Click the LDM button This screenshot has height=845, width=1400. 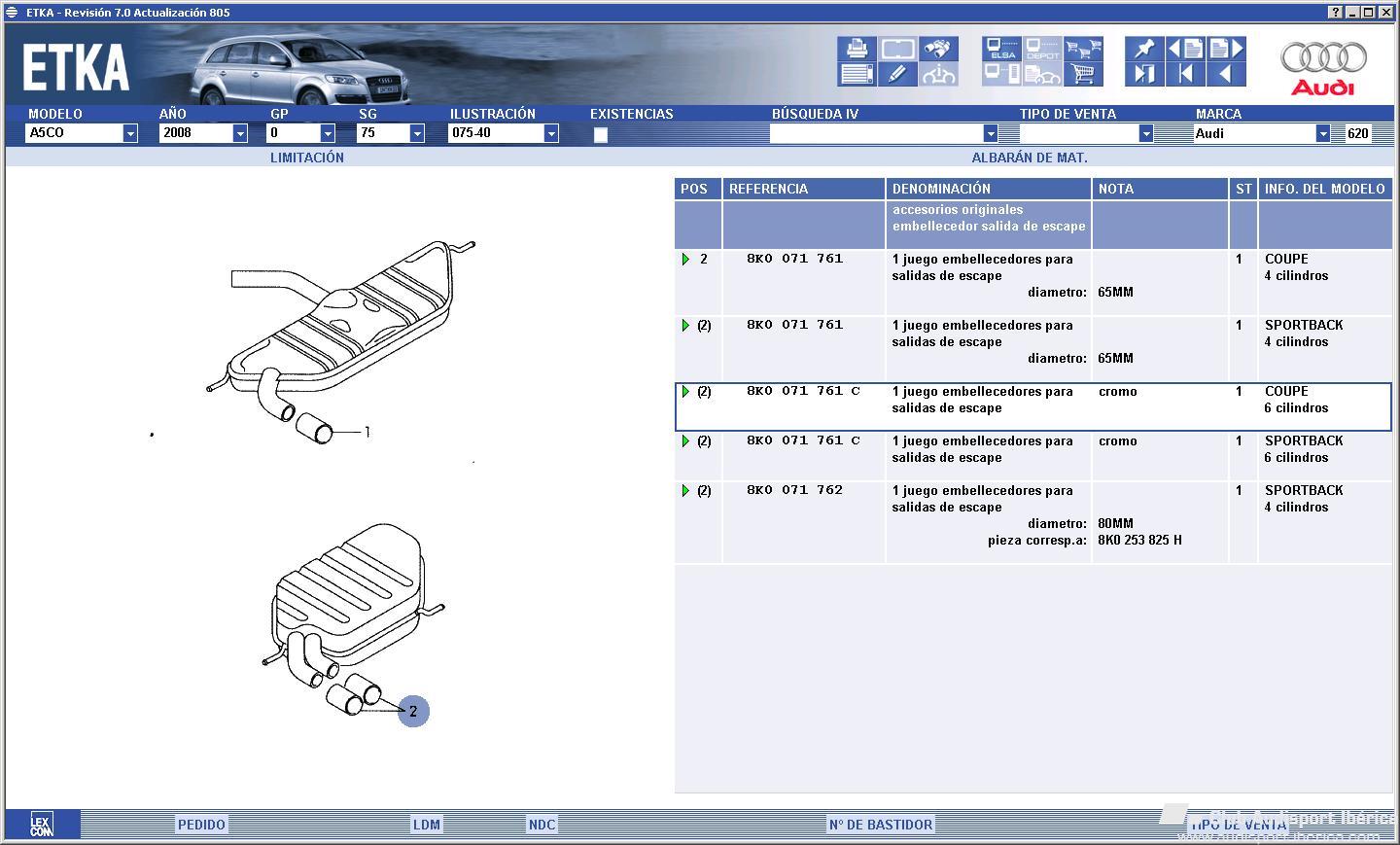click(427, 825)
